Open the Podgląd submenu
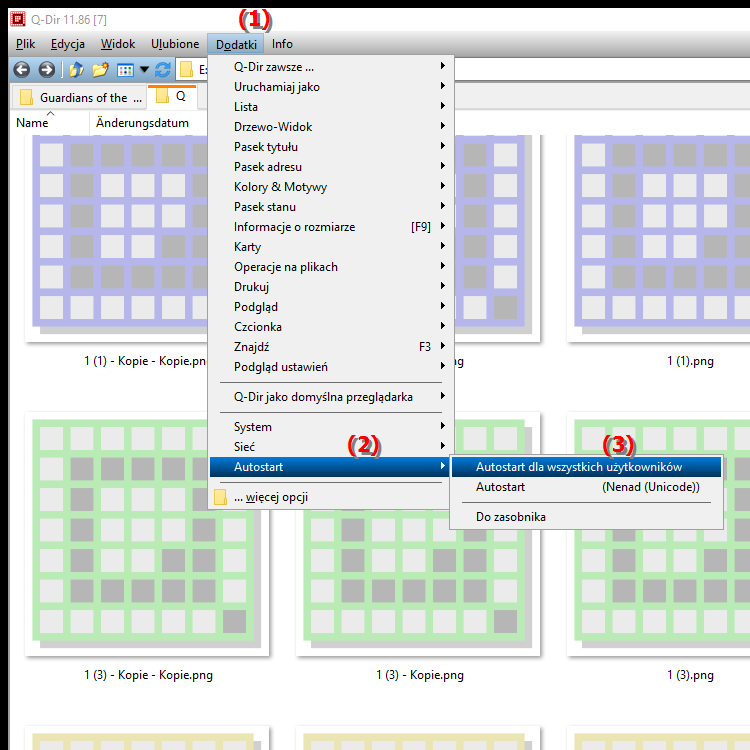The height and width of the screenshot is (750, 750). click(331, 307)
